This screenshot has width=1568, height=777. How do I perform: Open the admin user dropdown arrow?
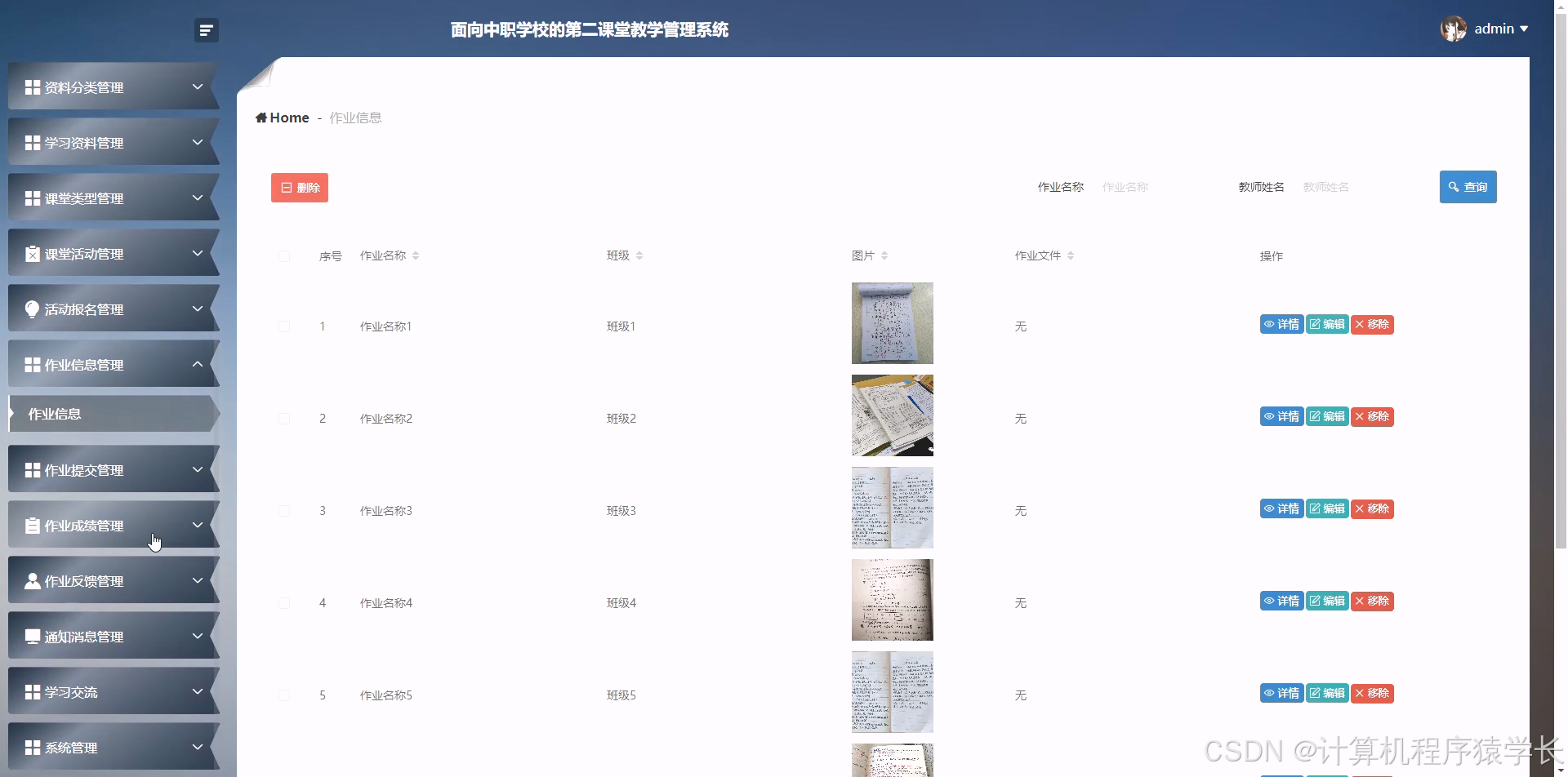pyautogui.click(x=1524, y=29)
